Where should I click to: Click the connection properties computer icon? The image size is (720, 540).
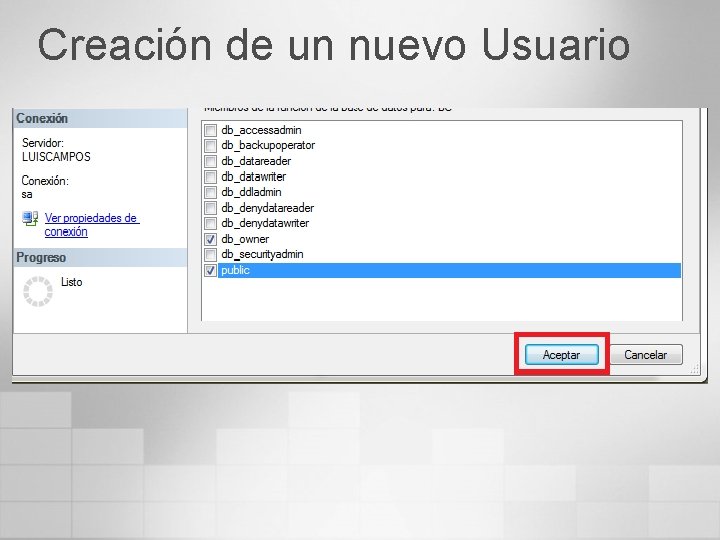[x=30, y=219]
